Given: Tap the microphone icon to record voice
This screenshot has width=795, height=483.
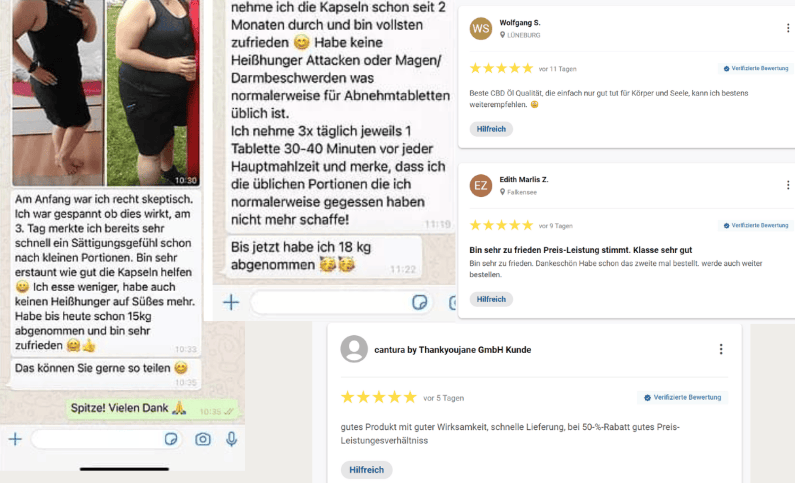Looking at the screenshot, I should 232,439.
